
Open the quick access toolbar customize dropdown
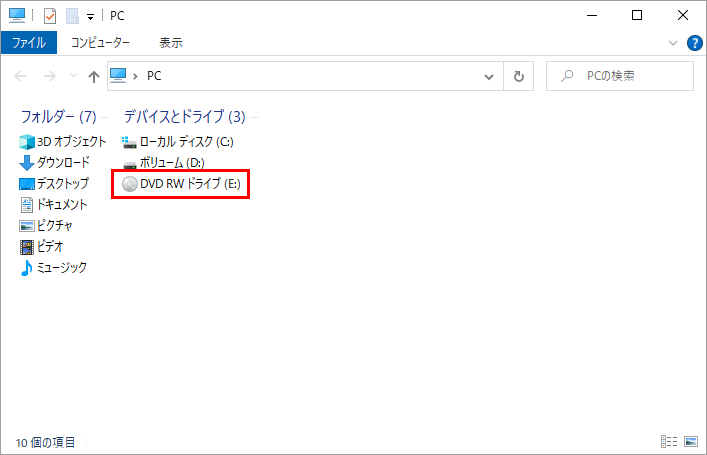tap(91, 17)
